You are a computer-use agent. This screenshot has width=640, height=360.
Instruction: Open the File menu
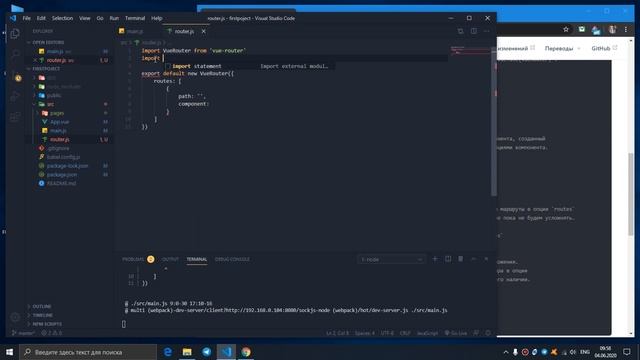pyautogui.click(x=27, y=18)
